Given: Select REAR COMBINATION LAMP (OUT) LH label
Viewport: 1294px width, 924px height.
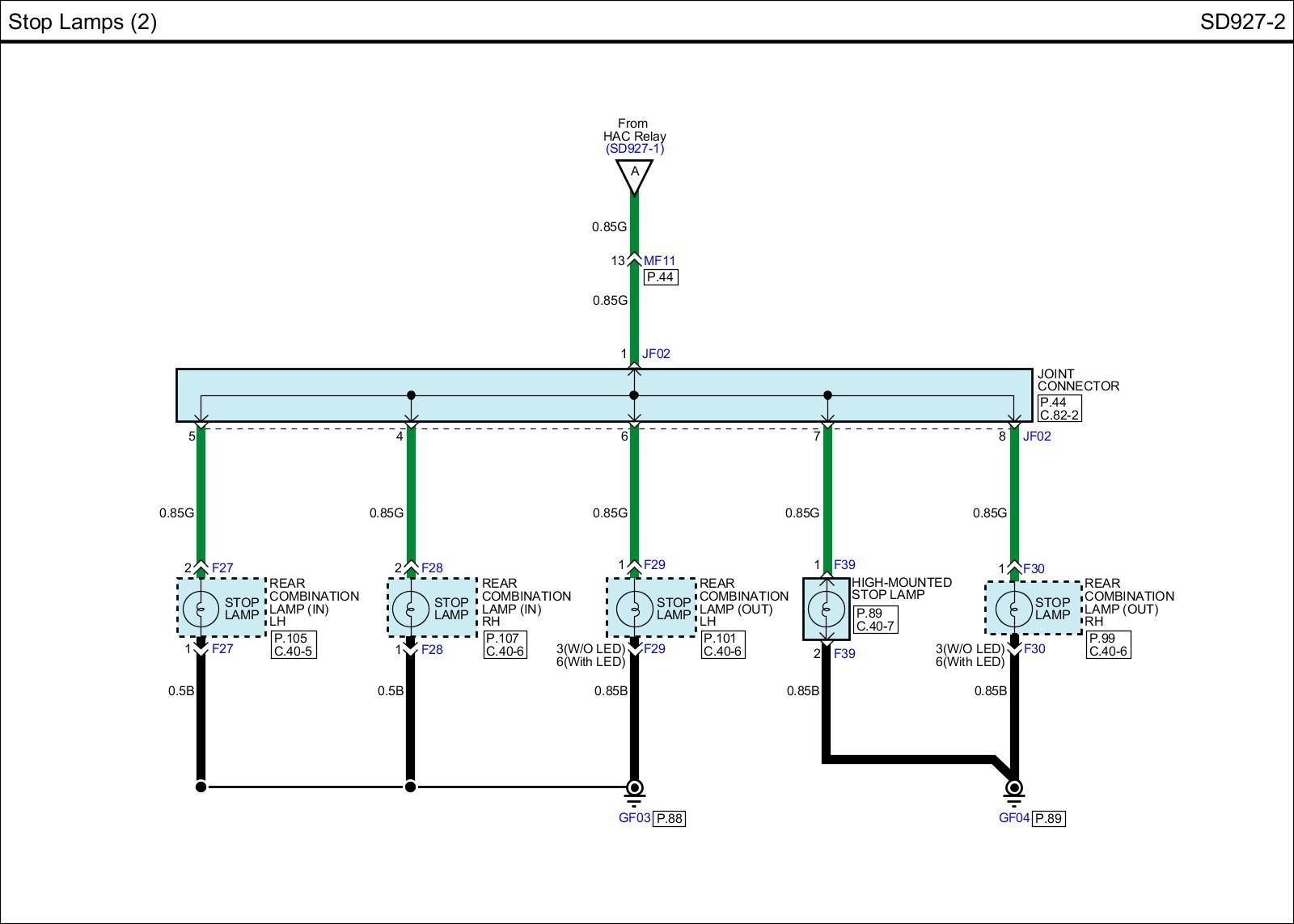Looking at the screenshot, I should point(744,602).
